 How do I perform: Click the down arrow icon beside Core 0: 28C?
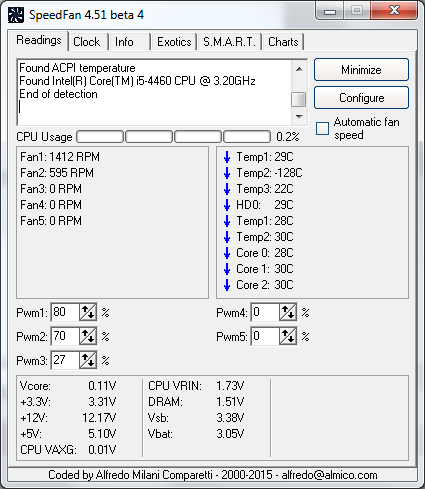pyautogui.click(x=227, y=253)
